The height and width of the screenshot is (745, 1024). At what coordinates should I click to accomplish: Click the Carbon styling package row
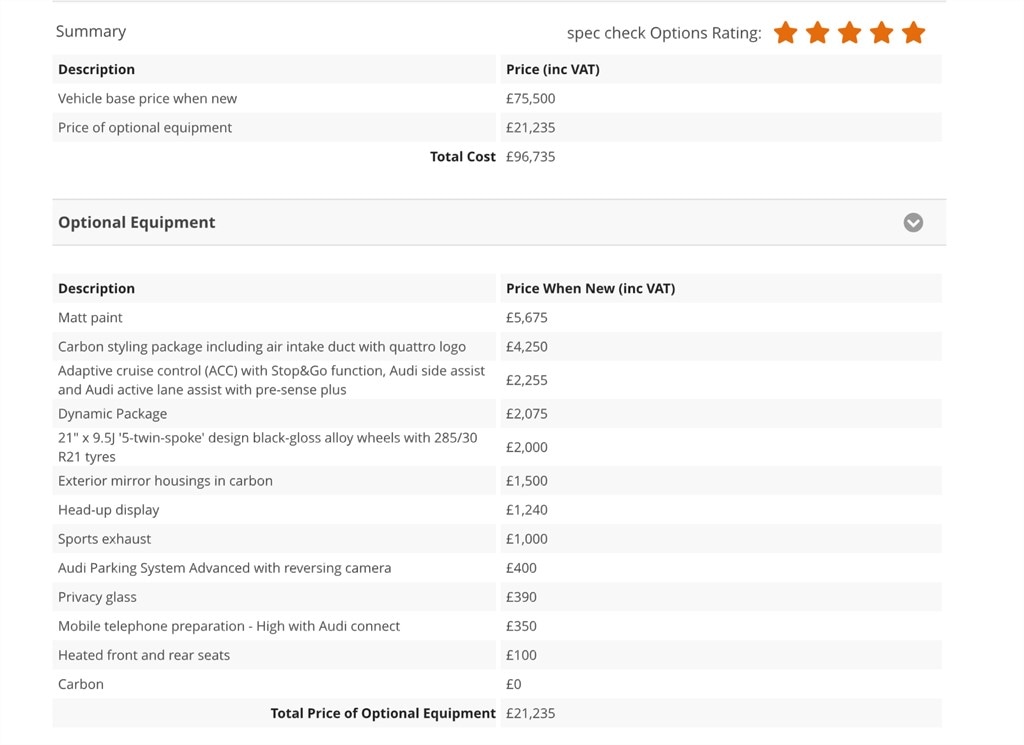click(497, 346)
